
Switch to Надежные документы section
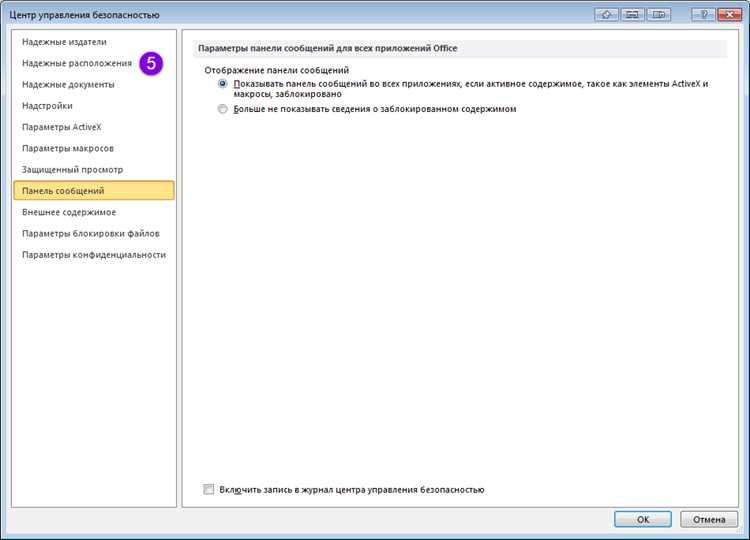(94, 85)
